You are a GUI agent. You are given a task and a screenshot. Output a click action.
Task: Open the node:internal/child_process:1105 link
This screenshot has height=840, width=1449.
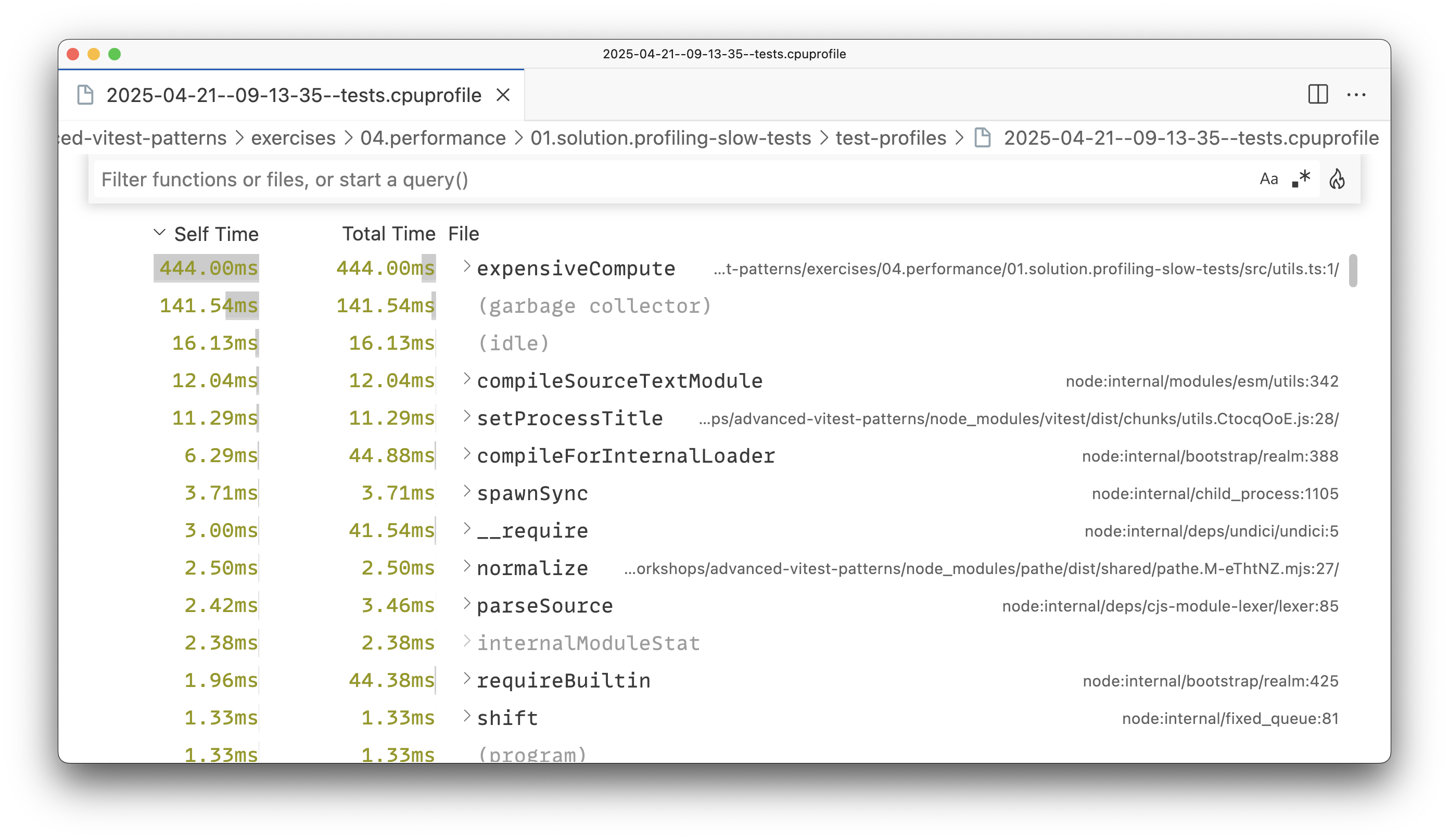point(1215,493)
